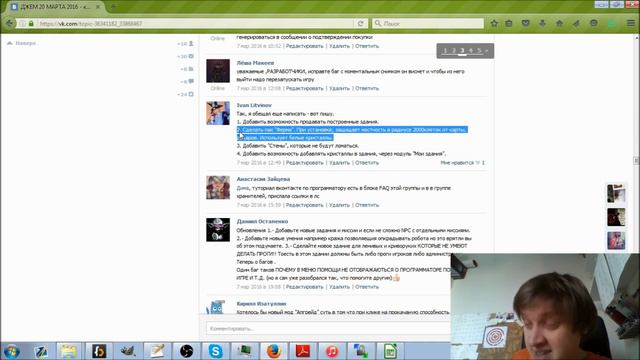Screen dimensions: 640x360
Task: Open Анастасия Зайцева's avatar picture
Action: point(218,187)
